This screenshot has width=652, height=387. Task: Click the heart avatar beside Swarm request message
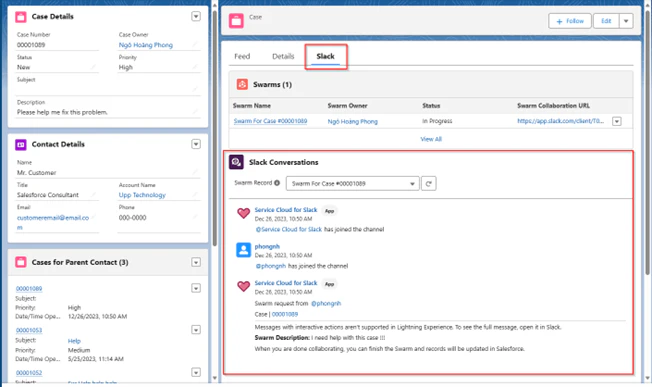243,286
